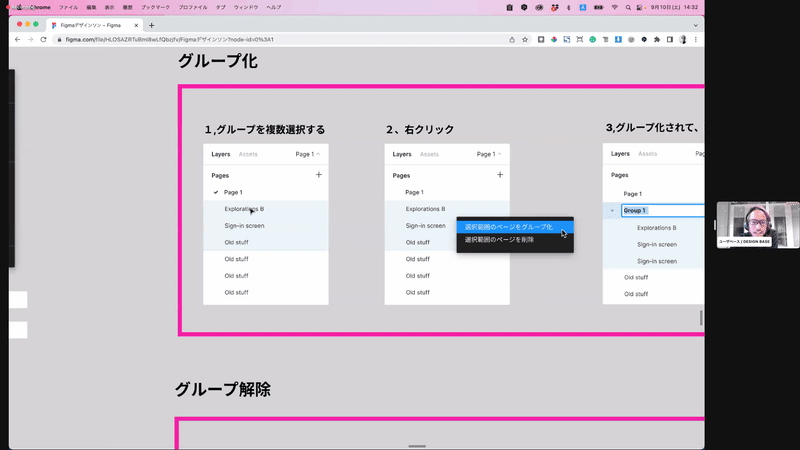The width and height of the screenshot is (800, 450).
Task: Open the Control Center icon
Action: (640, 7)
